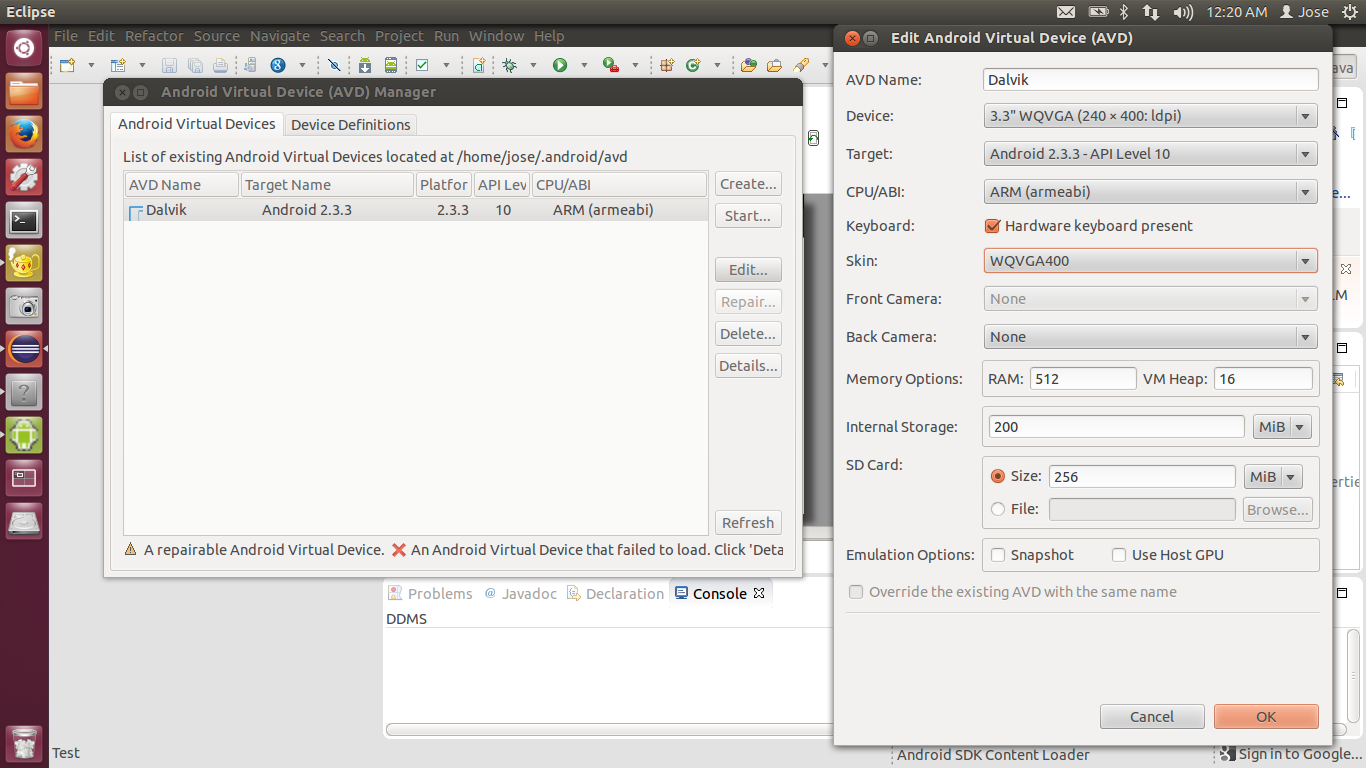The image size is (1366, 768).
Task: Open Internal Storage MiB unit dropdown
Action: (1281, 427)
